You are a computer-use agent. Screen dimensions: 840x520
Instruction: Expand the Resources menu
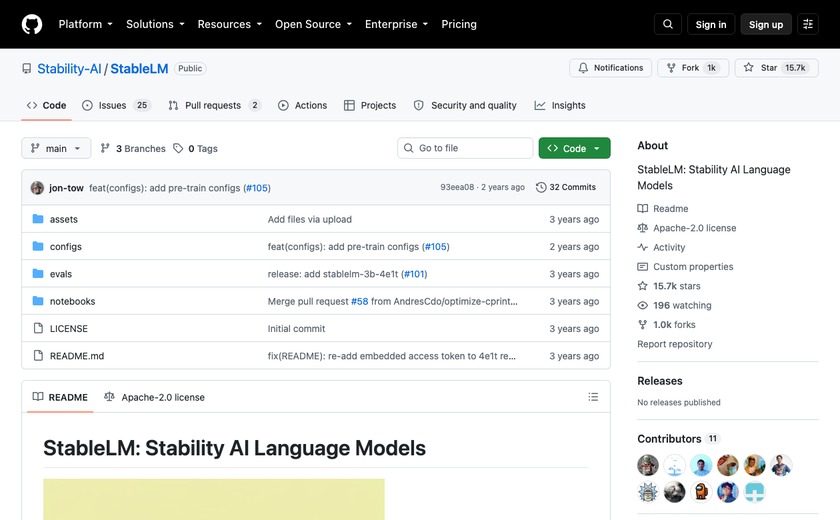pyautogui.click(x=230, y=24)
